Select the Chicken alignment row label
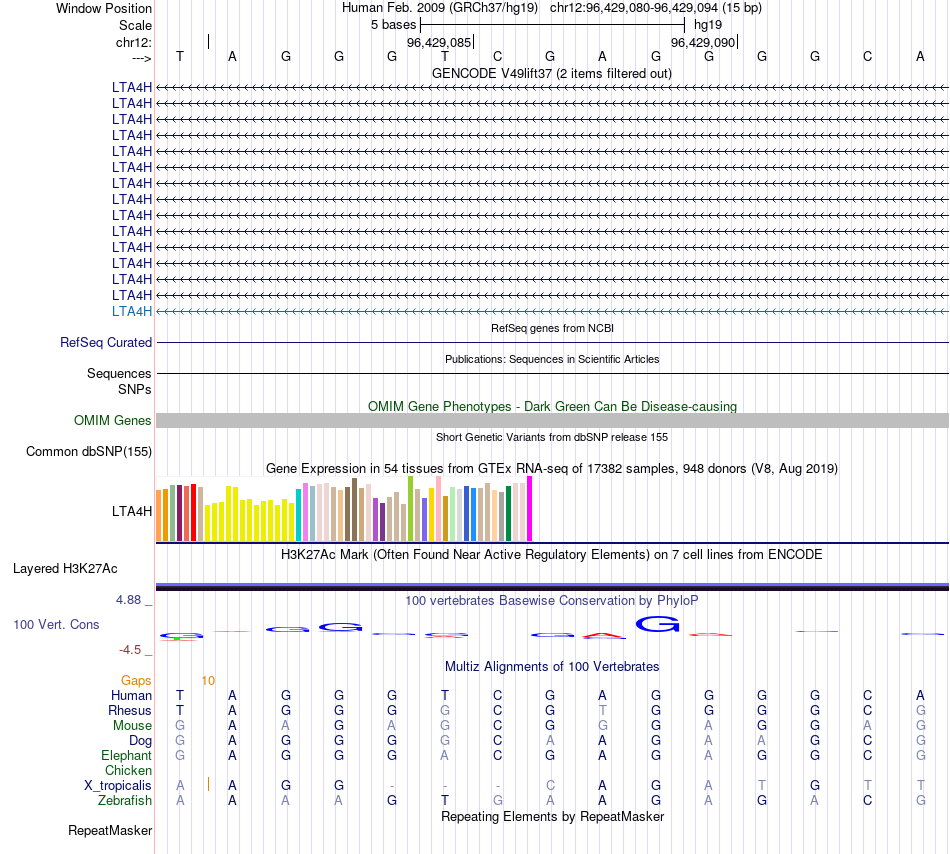Viewport: 950px width, 854px height. coord(128,770)
